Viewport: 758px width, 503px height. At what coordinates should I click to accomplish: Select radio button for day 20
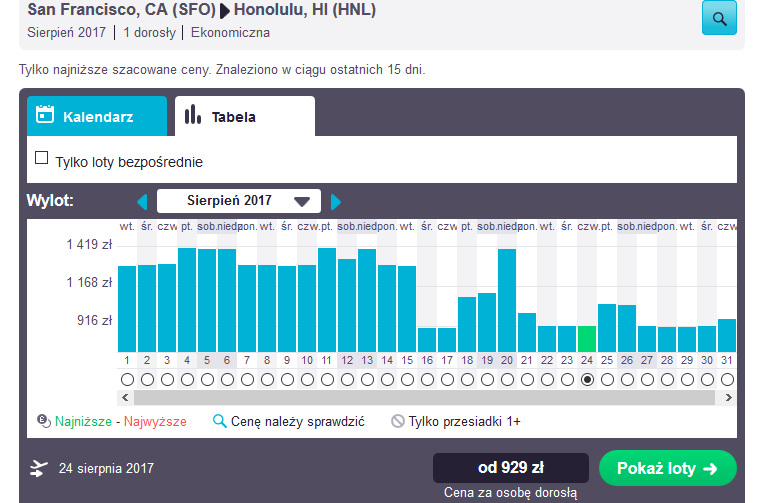507,380
